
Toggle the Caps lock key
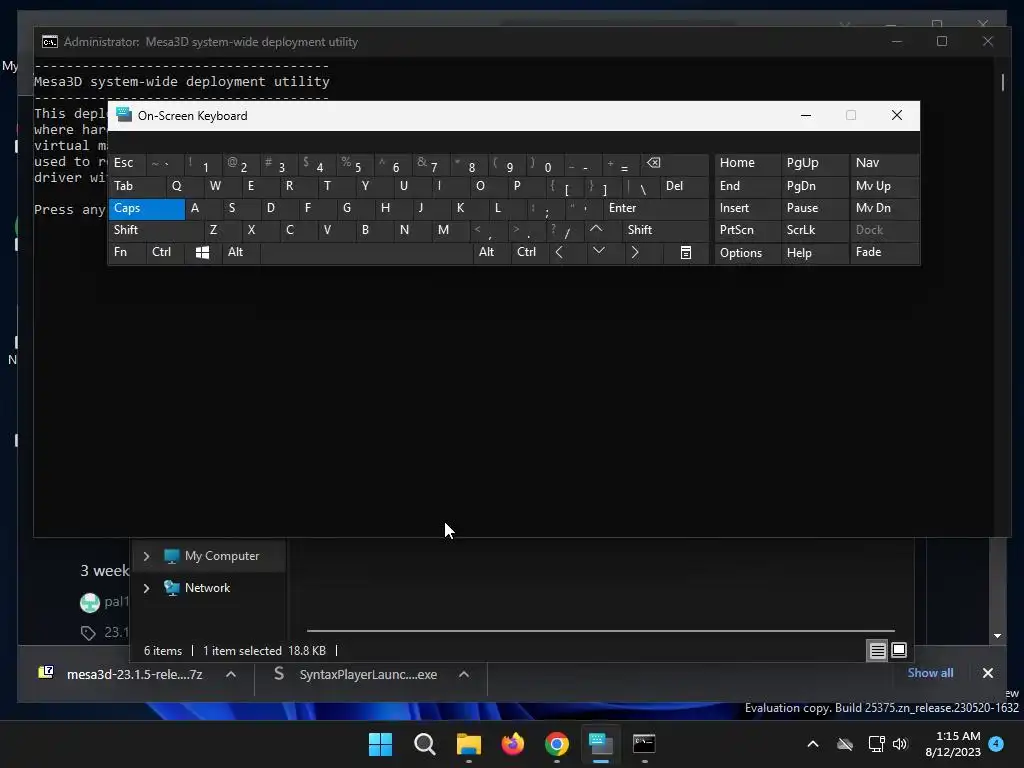(147, 208)
